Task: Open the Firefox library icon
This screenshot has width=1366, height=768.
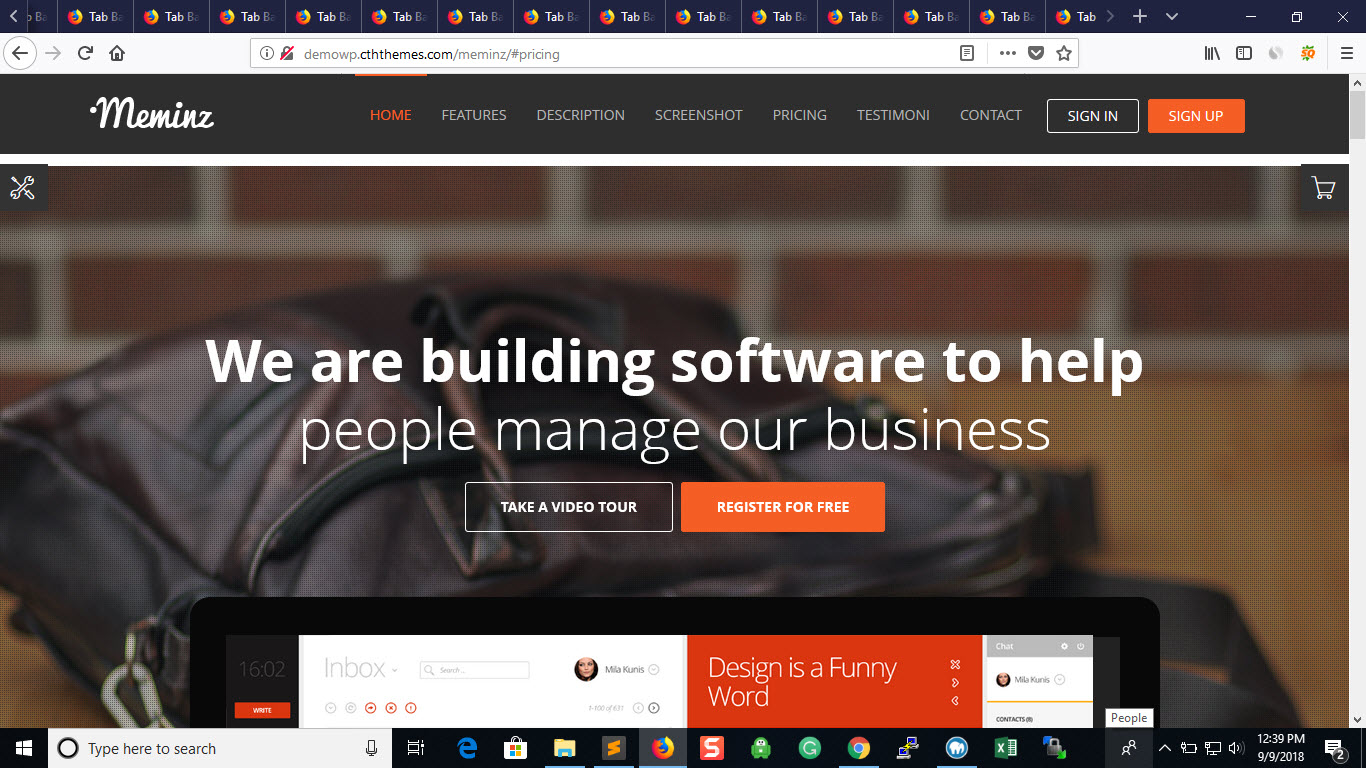Action: click(x=1212, y=53)
